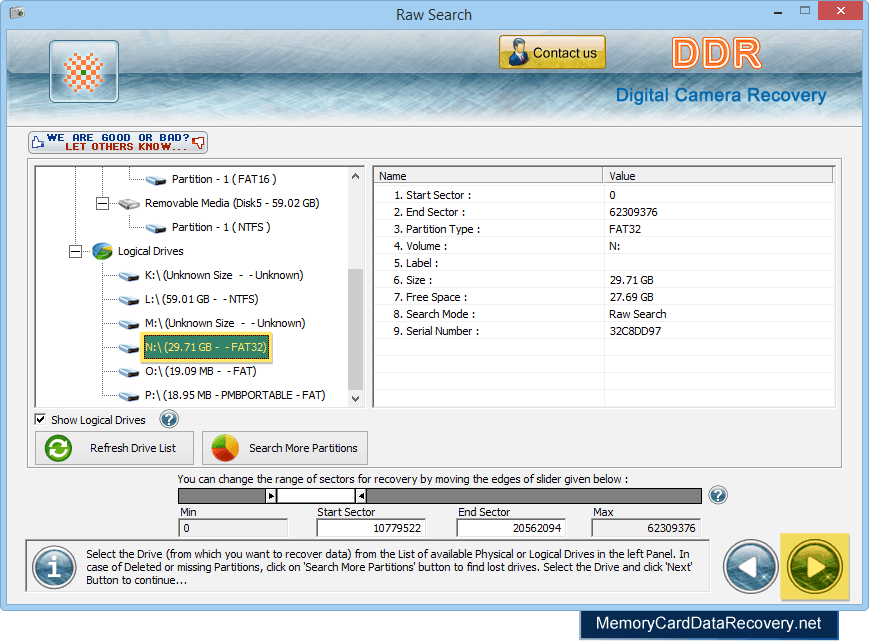Click the Name column header
Screen dimensions: 869x641
click(488, 176)
